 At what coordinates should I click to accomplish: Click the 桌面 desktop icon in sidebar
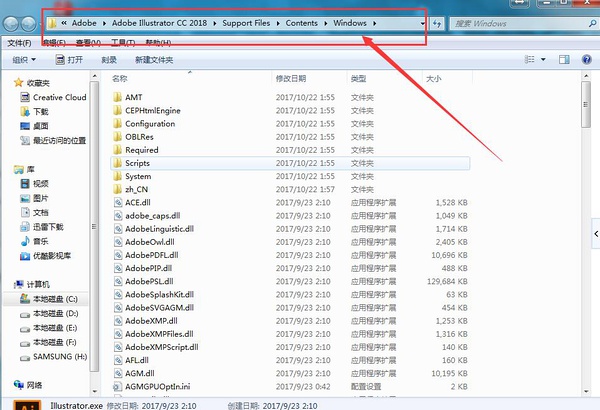[40, 126]
